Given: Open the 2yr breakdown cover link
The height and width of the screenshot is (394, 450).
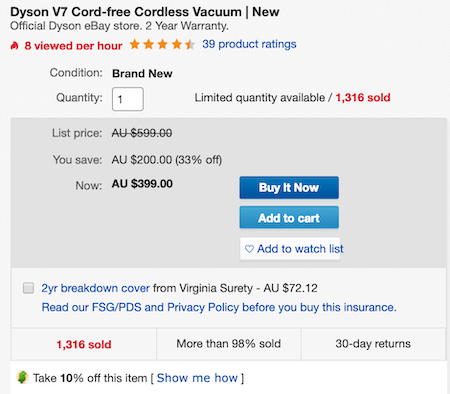Looking at the screenshot, I should (96, 288).
